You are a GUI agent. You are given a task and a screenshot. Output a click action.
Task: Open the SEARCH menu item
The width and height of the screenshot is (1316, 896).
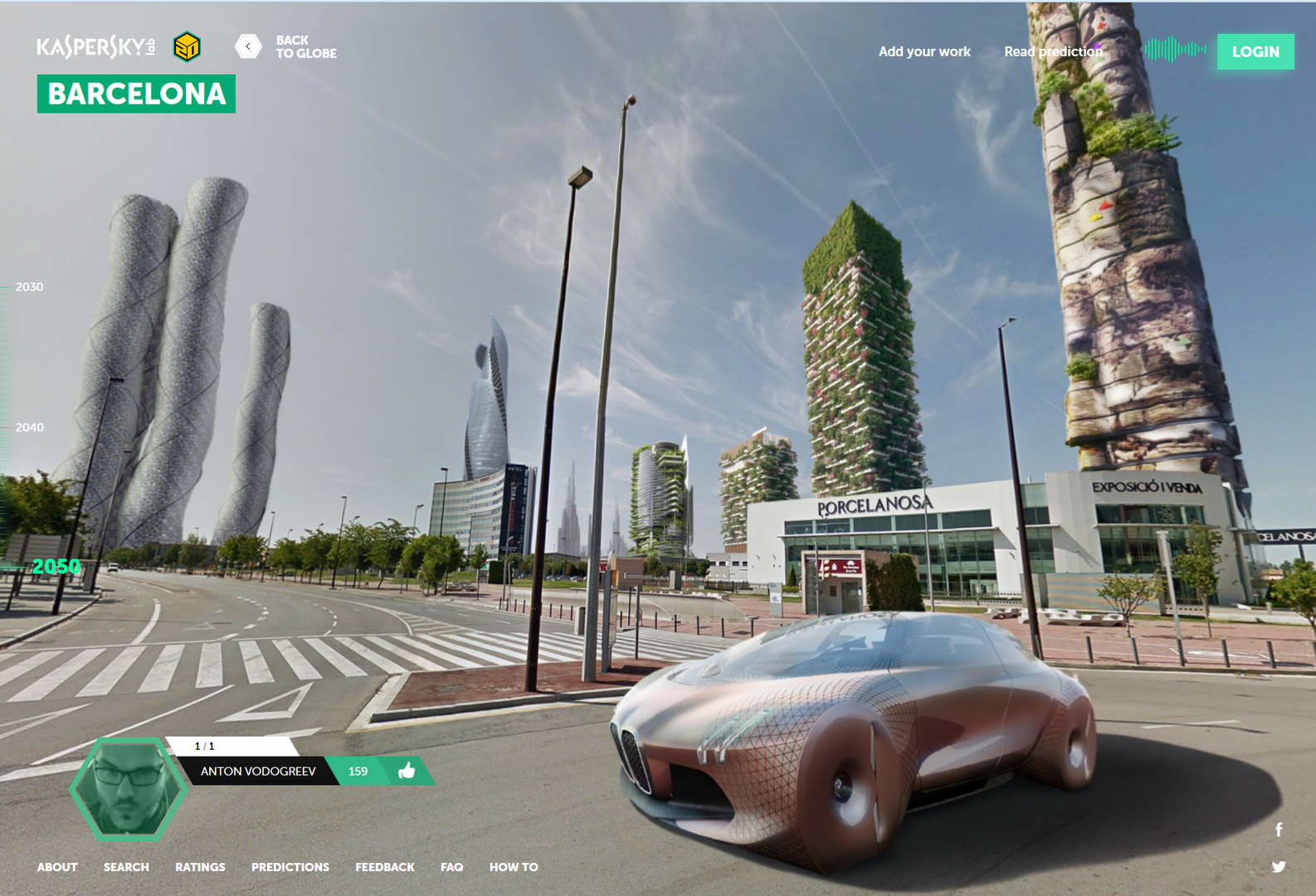coord(126,867)
